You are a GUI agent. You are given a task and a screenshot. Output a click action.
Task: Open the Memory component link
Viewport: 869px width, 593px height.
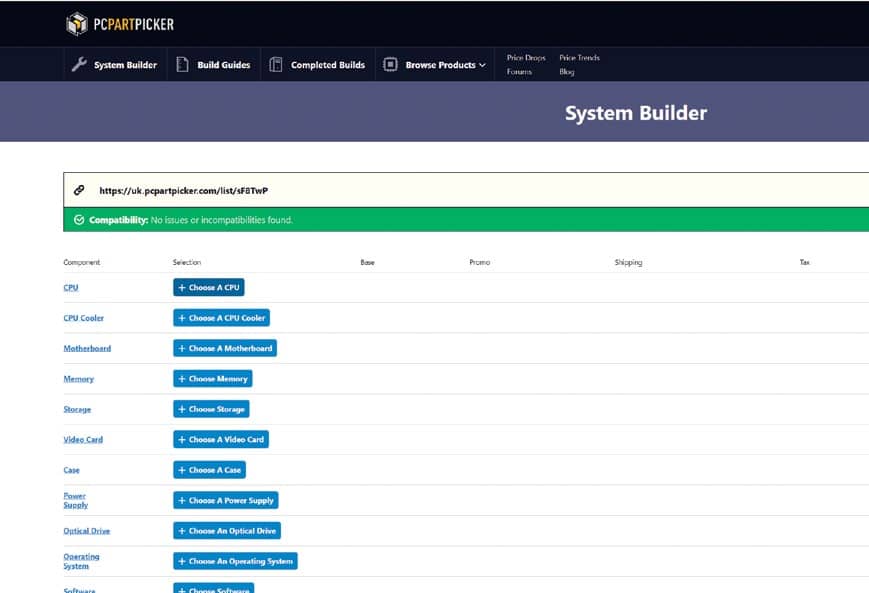pyautogui.click(x=79, y=379)
